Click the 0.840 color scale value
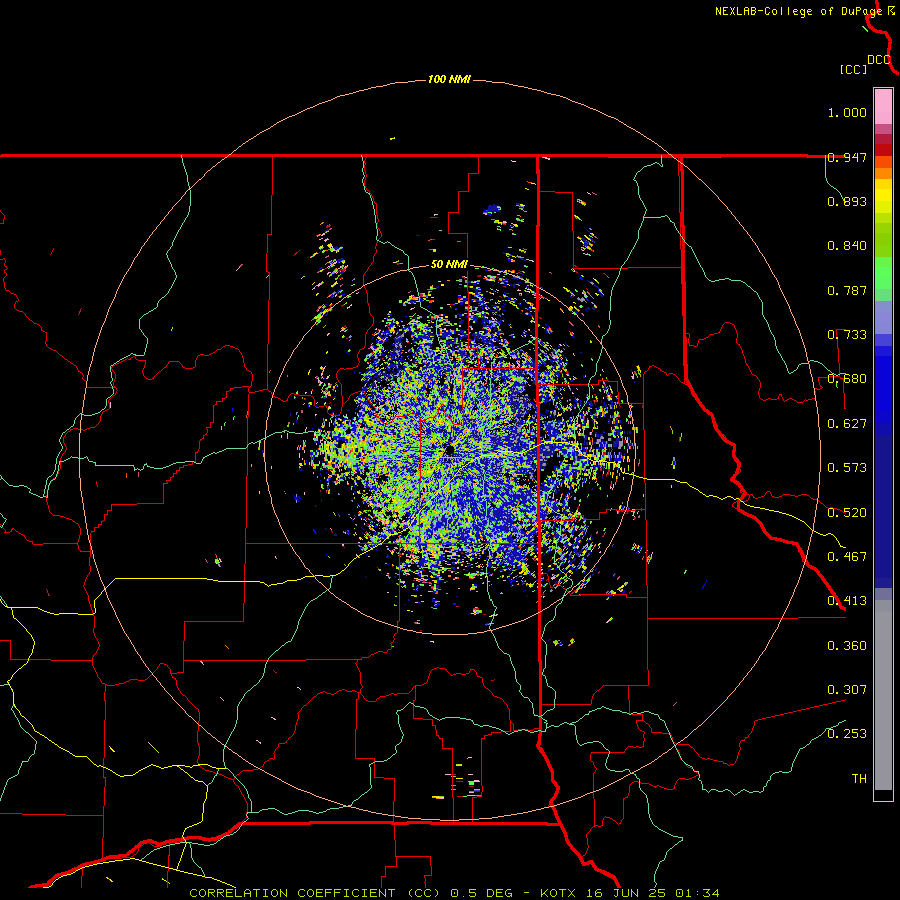The width and height of the screenshot is (900, 900). (847, 246)
